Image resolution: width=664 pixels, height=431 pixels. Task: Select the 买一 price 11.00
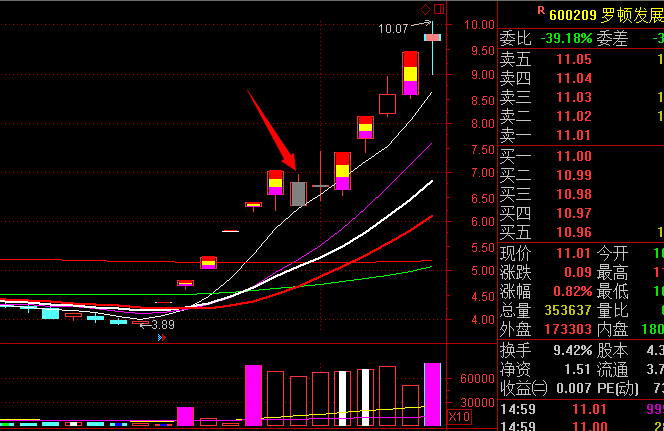574,156
